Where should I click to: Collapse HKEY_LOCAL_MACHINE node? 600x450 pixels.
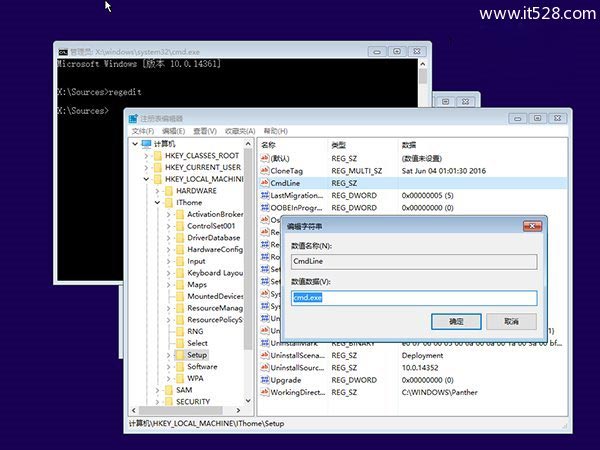[x=146, y=179]
